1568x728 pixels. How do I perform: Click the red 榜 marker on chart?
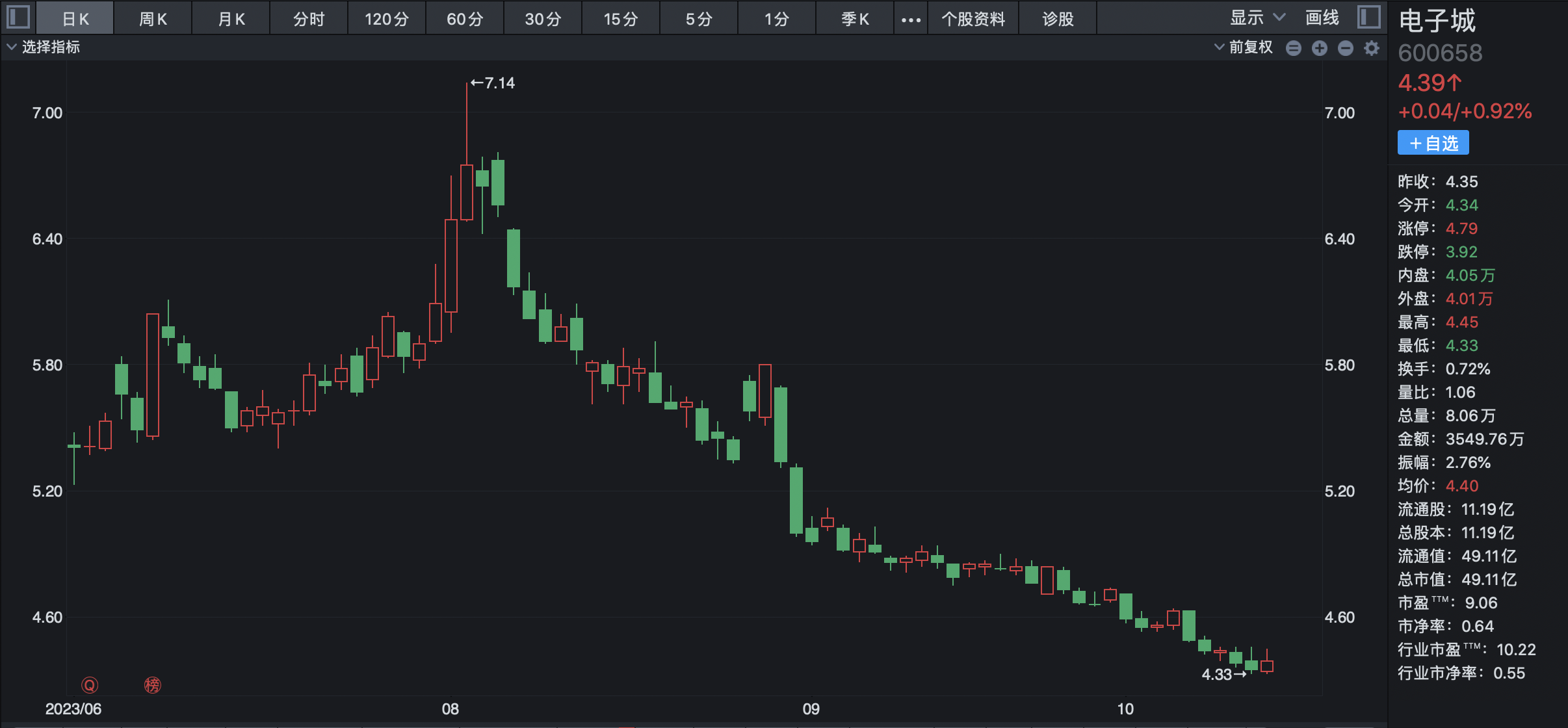153,685
